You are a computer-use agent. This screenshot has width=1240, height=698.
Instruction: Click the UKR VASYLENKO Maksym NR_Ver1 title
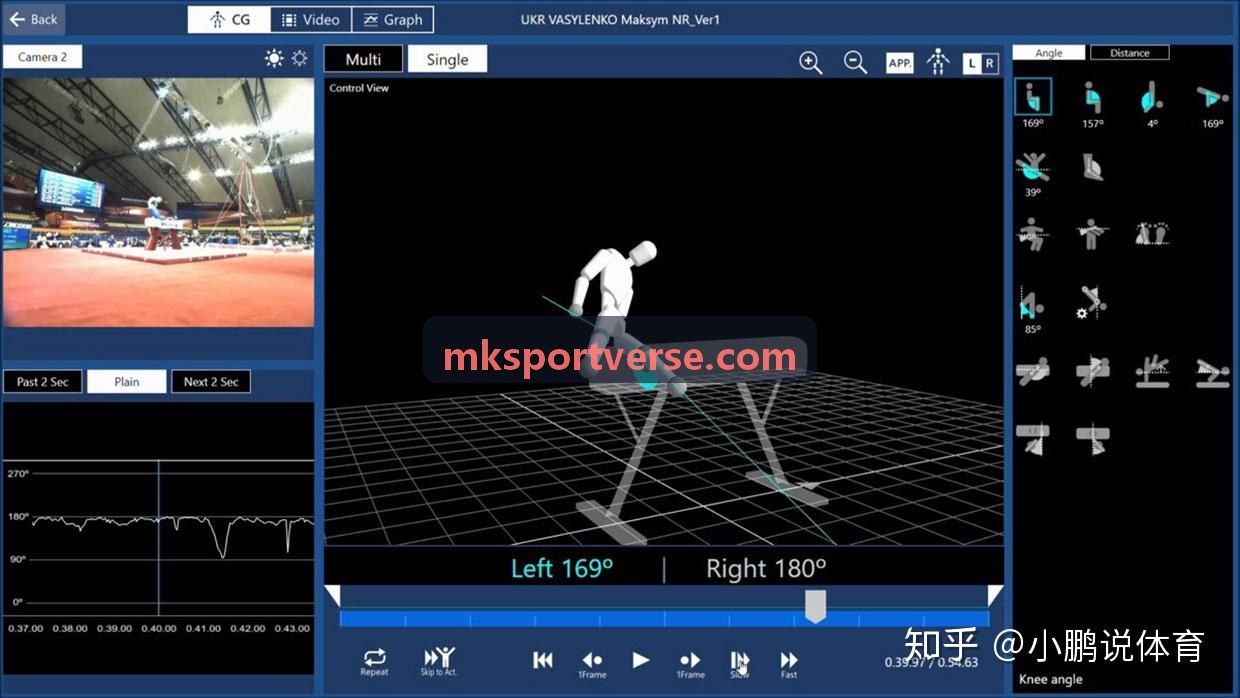tap(620, 19)
